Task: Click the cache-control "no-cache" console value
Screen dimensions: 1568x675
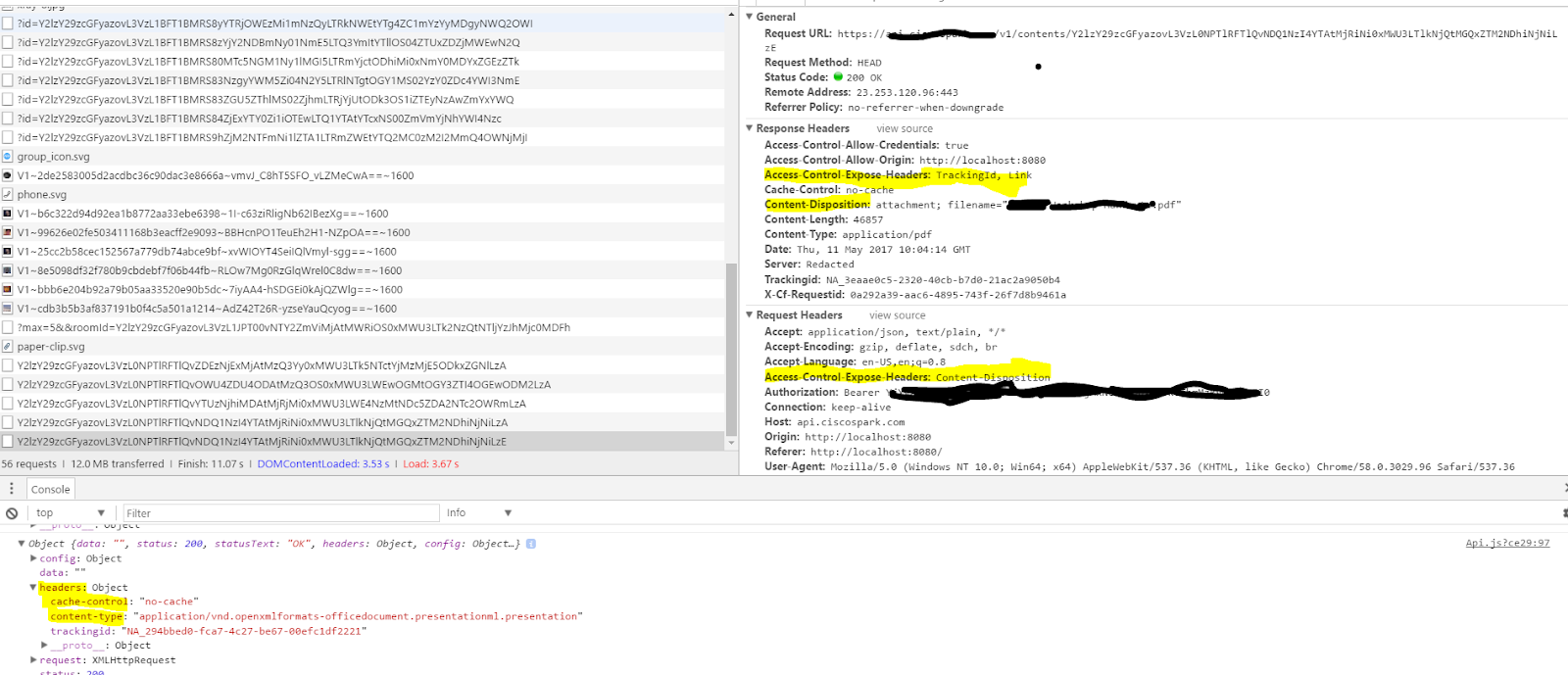Action: [x=170, y=603]
